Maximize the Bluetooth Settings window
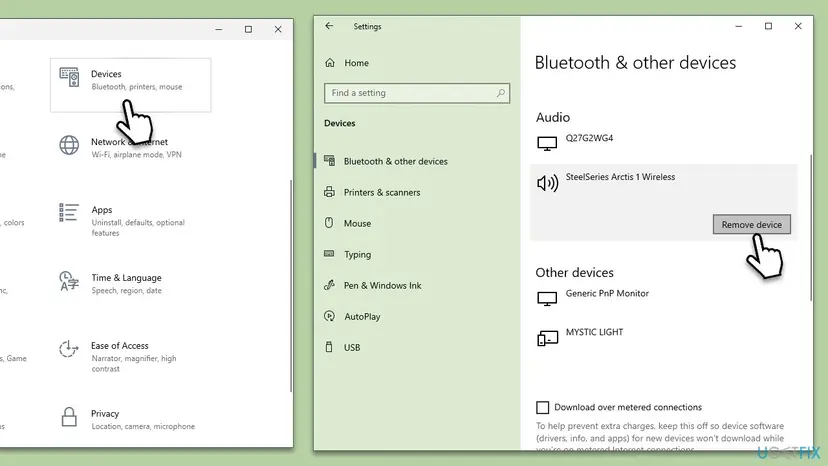 coord(768,26)
